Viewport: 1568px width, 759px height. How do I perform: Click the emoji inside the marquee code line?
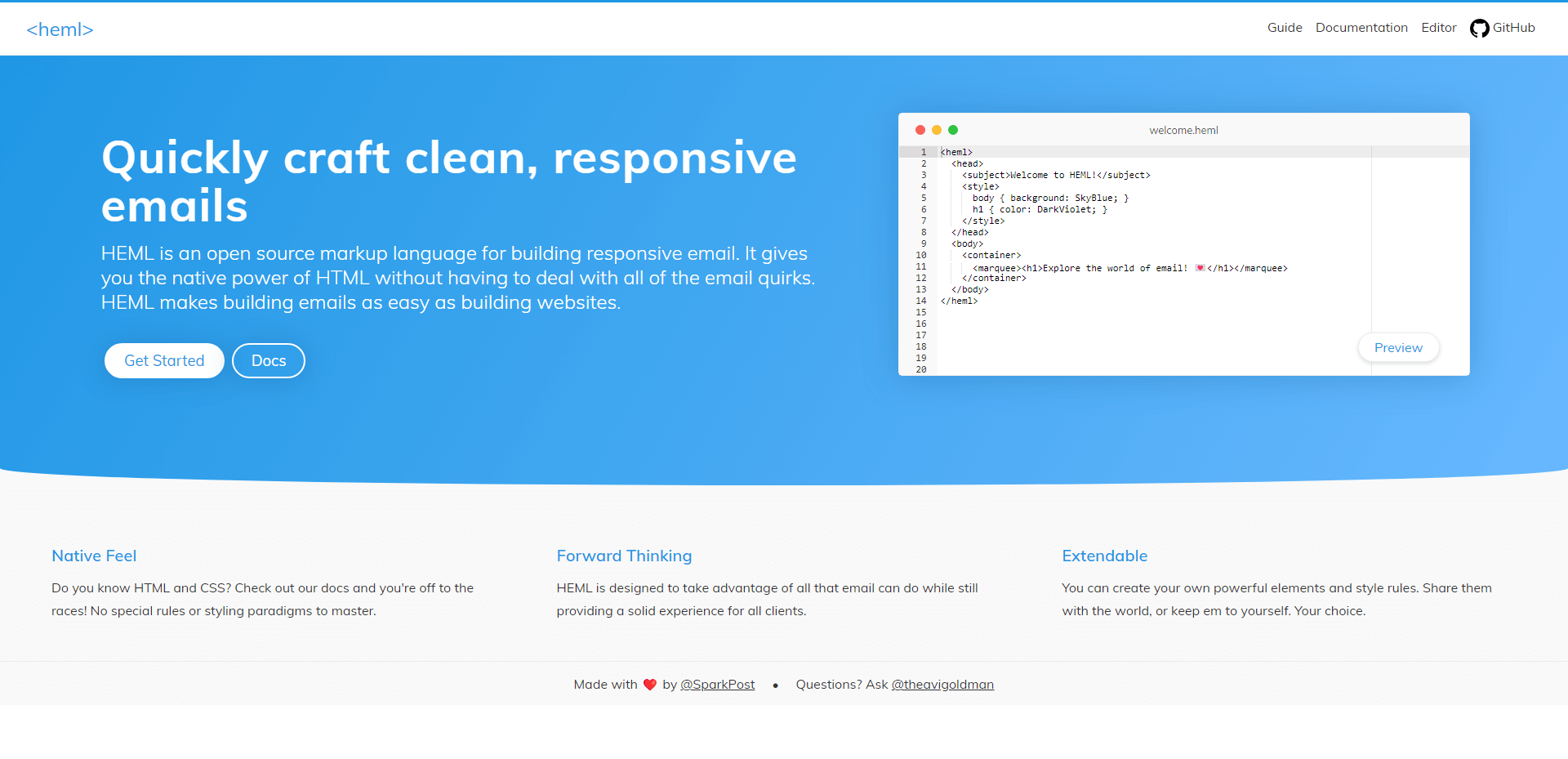(x=1199, y=267)
